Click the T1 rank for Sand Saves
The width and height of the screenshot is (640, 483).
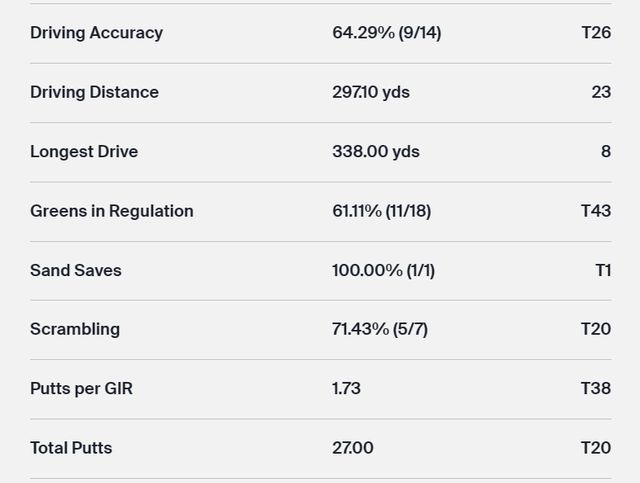click(602, 270)
